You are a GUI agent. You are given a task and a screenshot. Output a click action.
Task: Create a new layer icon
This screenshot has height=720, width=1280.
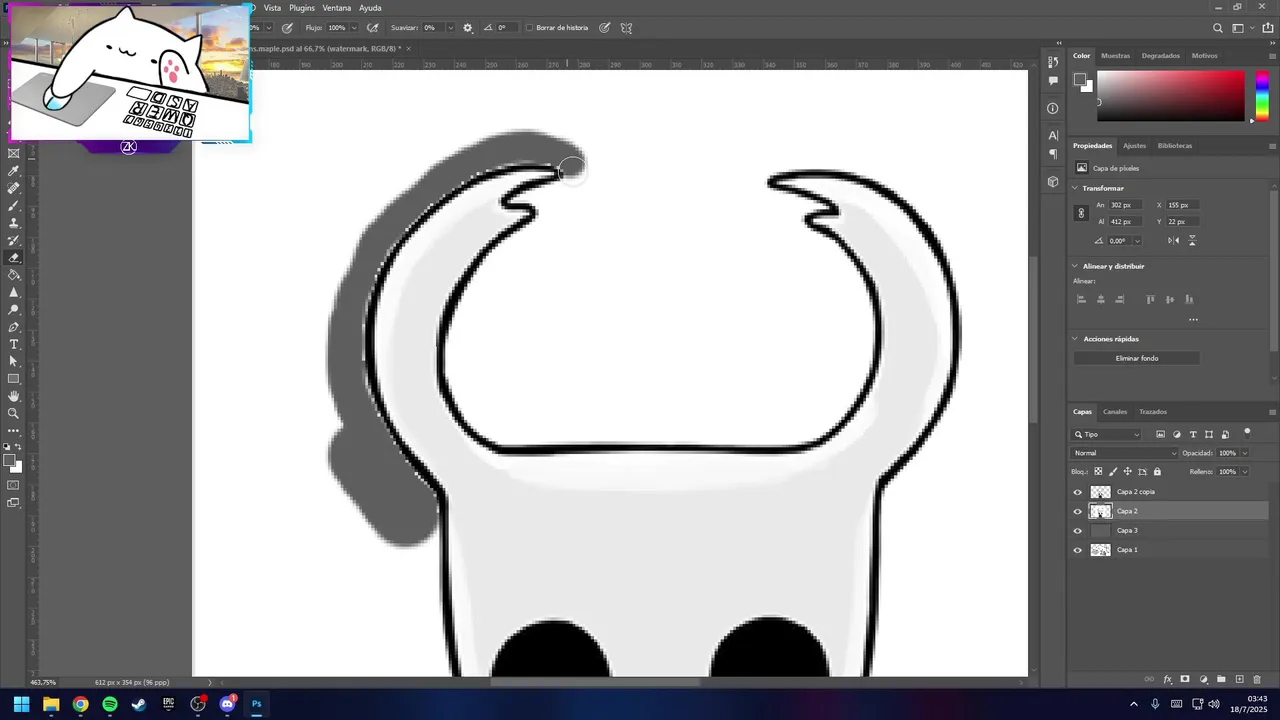(1240, 679)
